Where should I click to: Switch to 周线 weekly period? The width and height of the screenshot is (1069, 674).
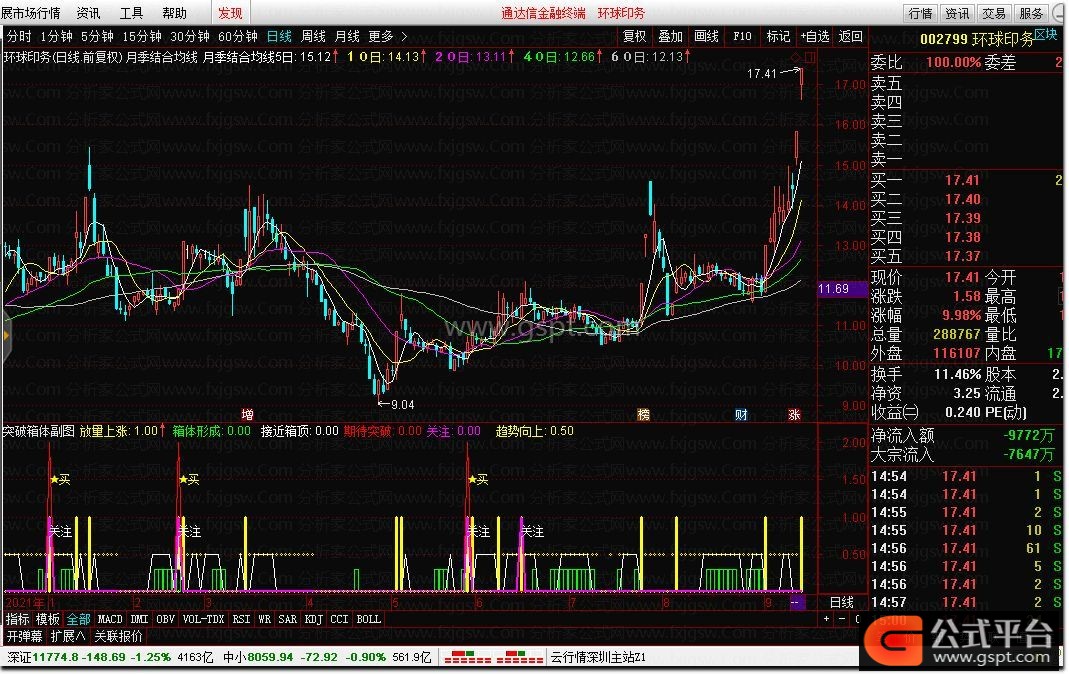pos(314,36)
